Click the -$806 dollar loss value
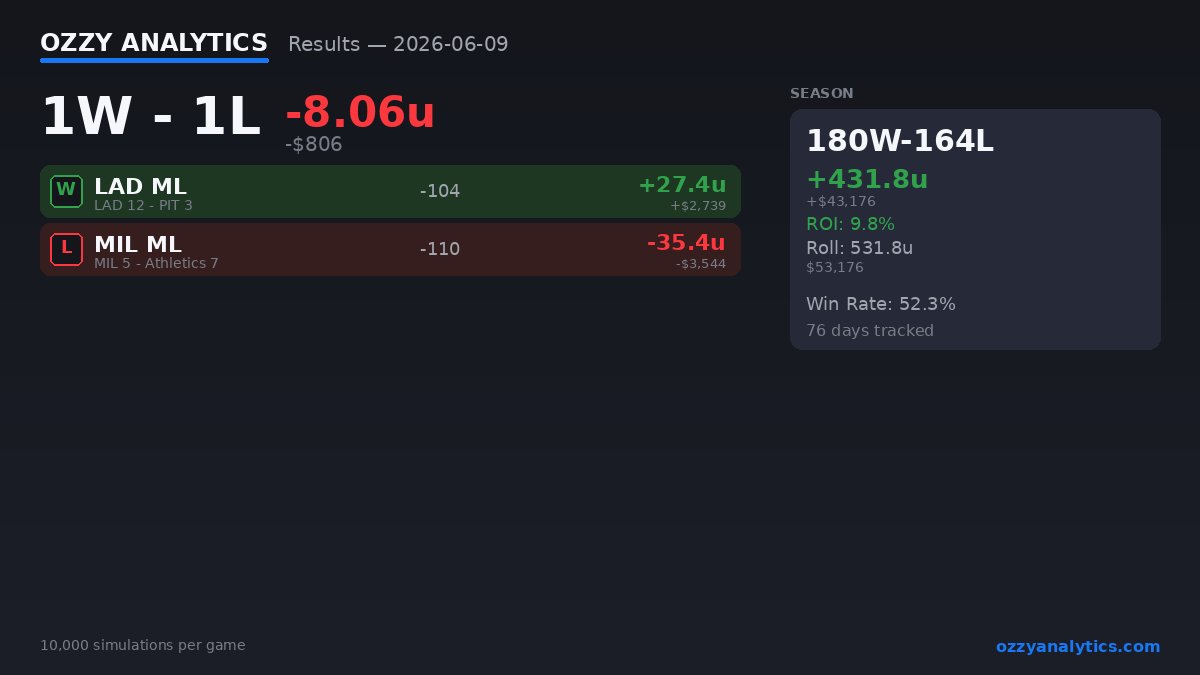 pyautogui.click(x=314, y=144)
